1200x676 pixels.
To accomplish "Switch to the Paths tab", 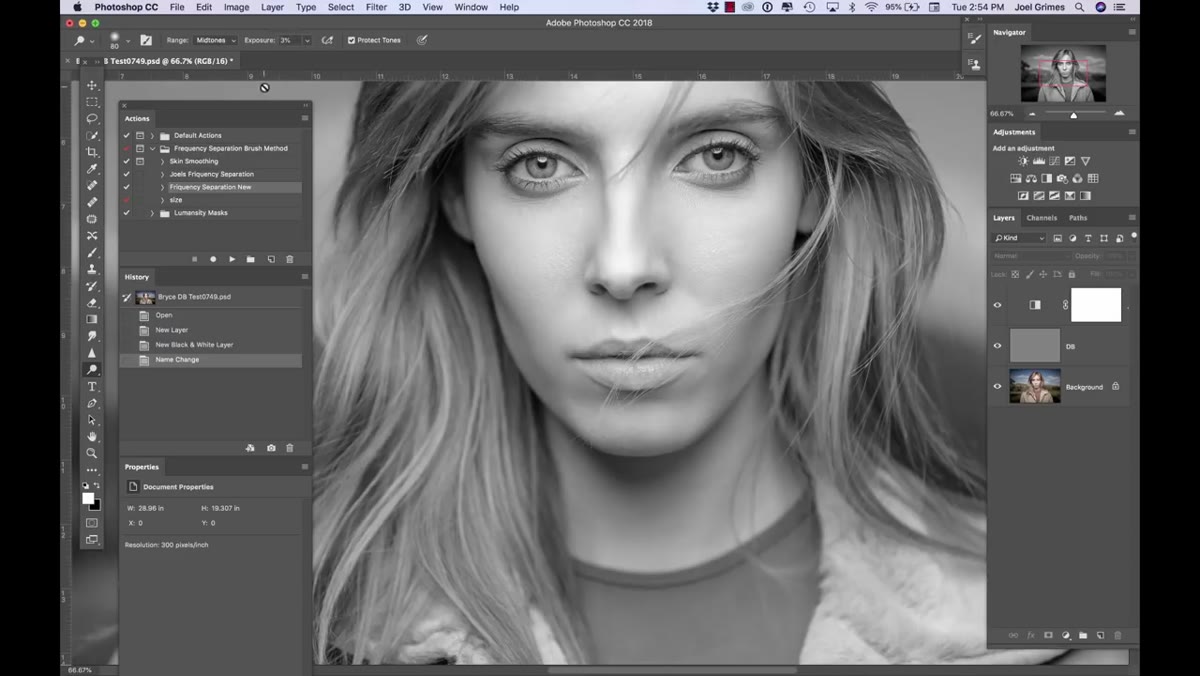I will click(x=1078, y=217).
